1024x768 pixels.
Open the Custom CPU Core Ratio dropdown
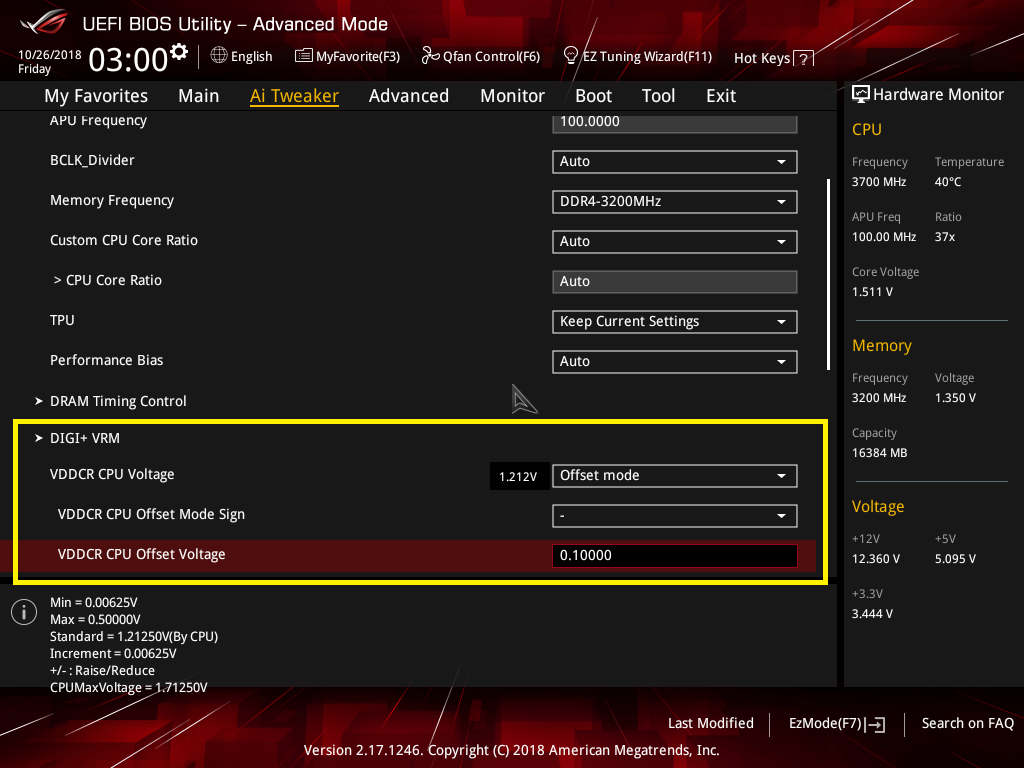tap(675, 242)
